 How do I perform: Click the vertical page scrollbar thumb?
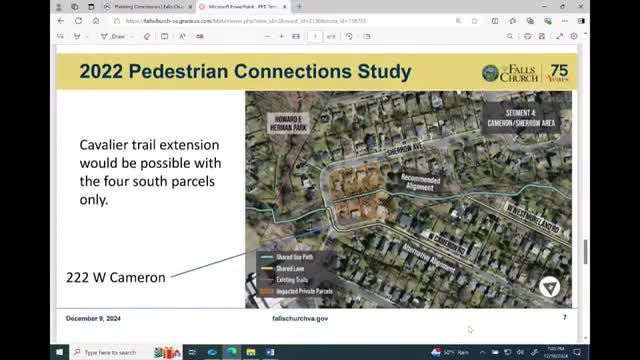[586, 251]
